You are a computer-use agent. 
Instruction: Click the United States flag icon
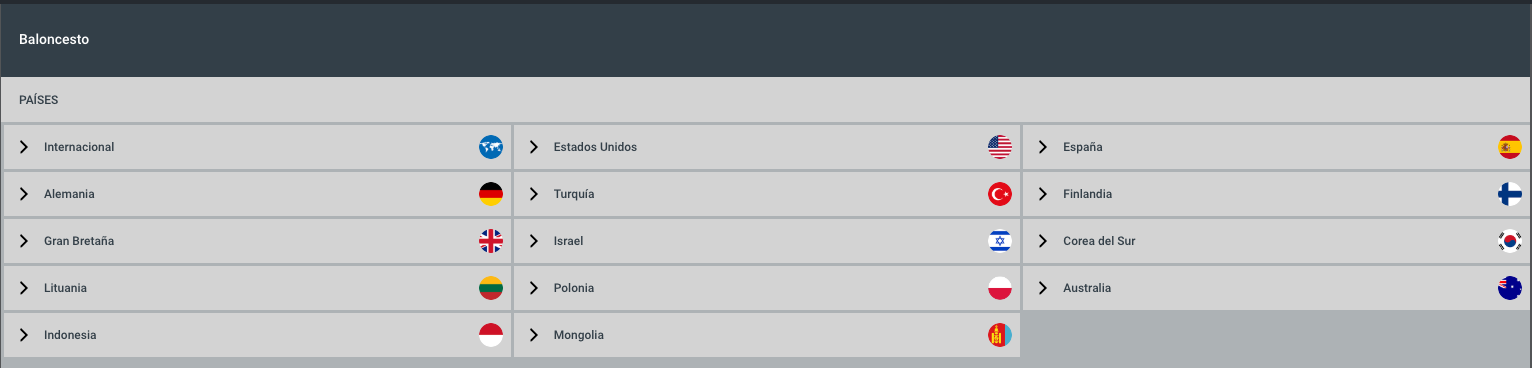(1000, 147)
